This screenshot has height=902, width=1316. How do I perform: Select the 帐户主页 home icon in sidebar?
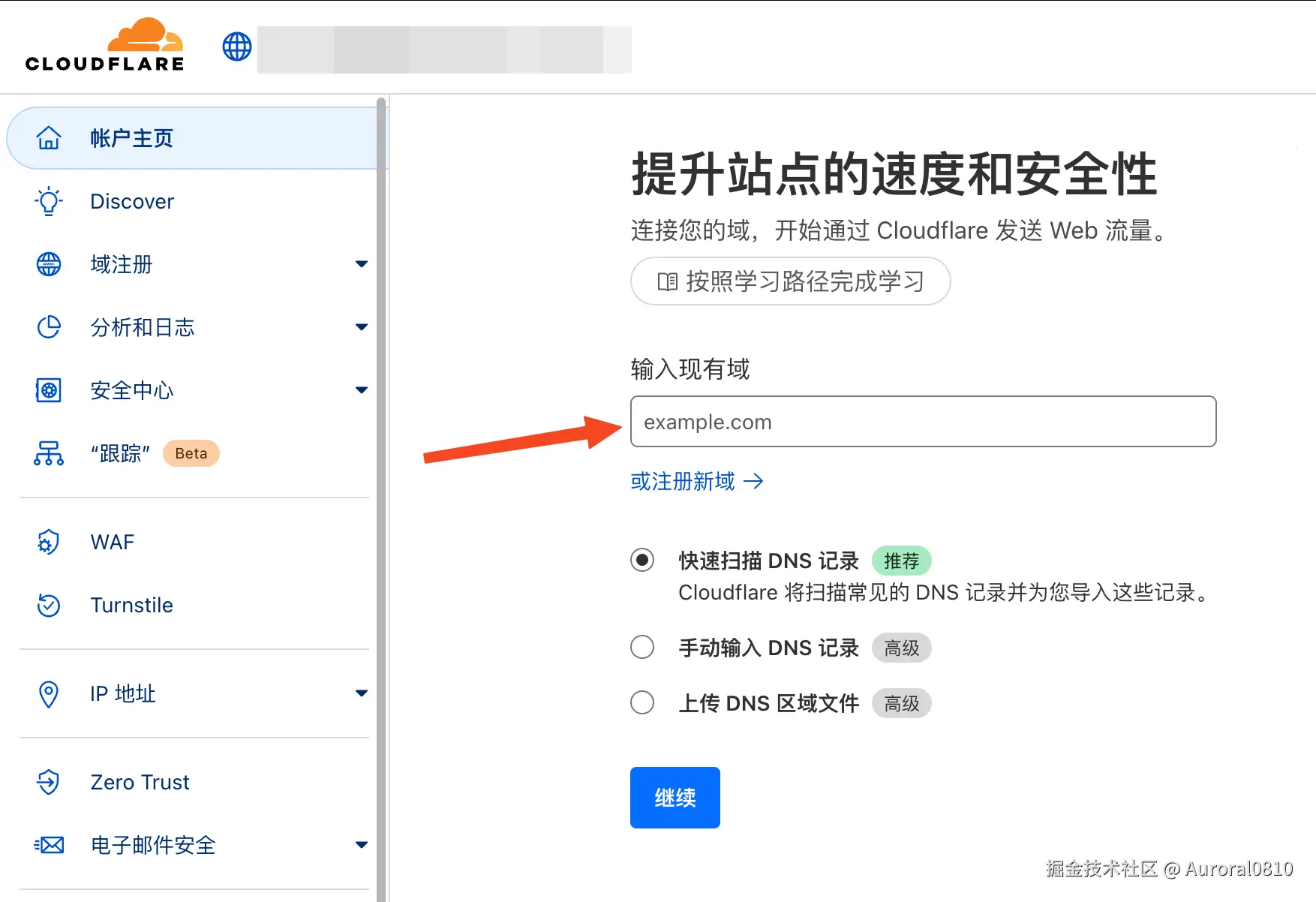(x=48, y=137)
